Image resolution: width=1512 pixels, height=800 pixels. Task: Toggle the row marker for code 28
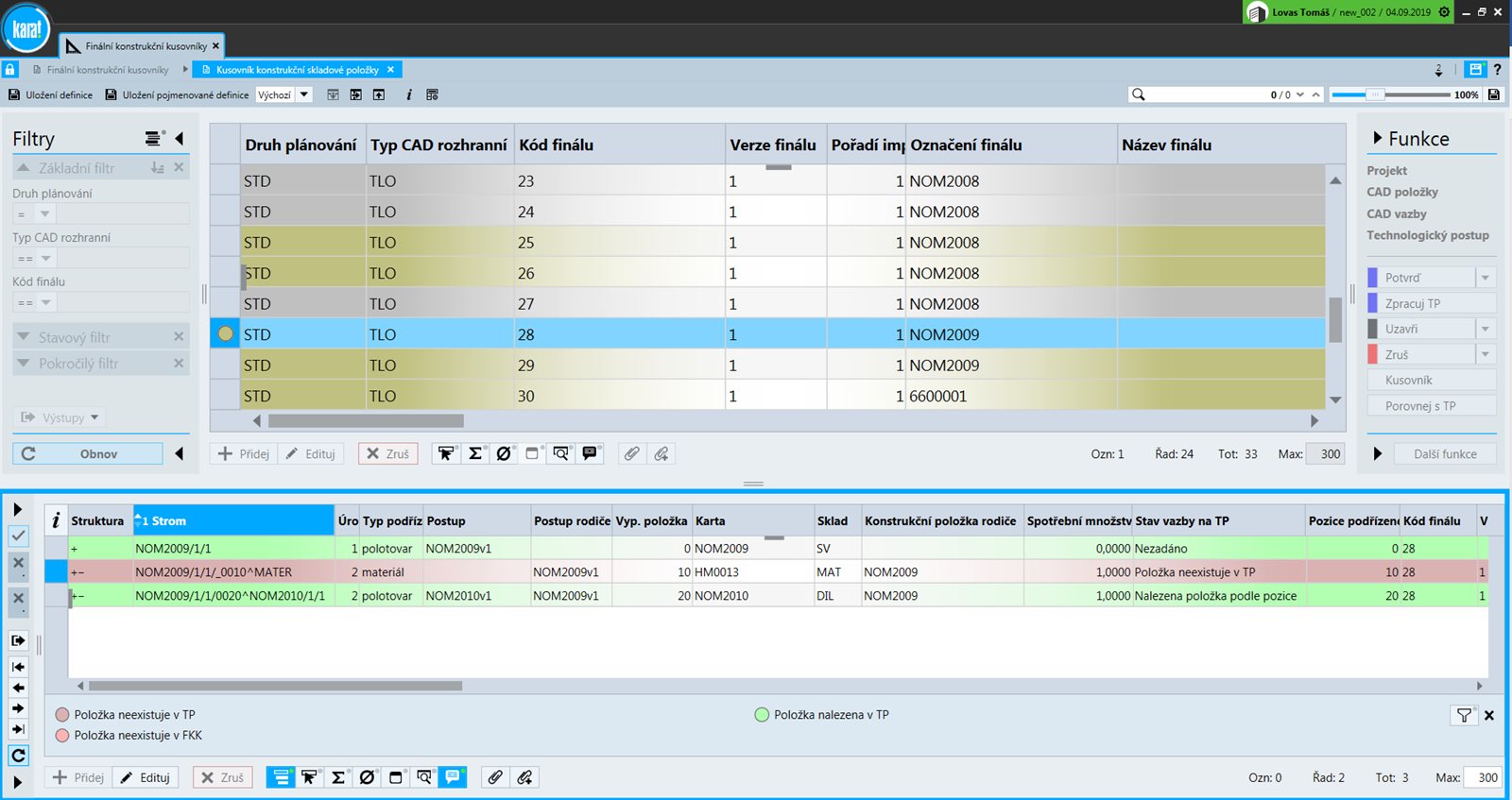coord(225,333)
